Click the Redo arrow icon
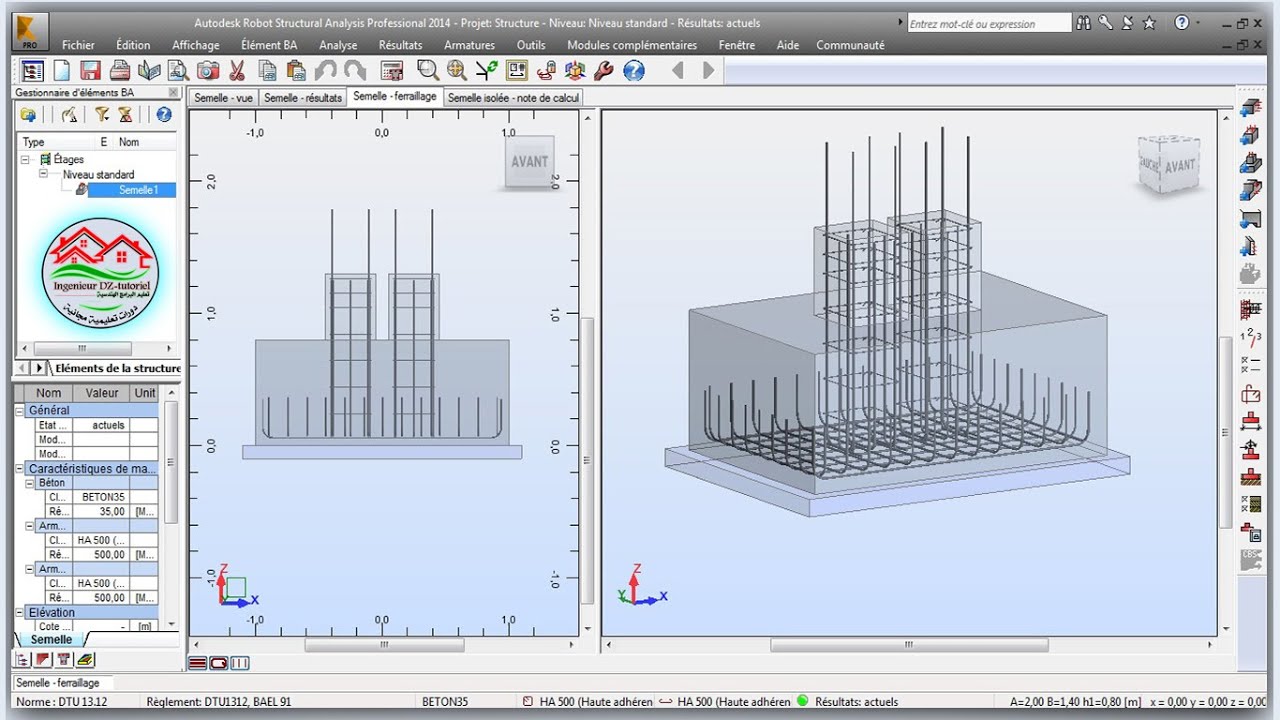 (x=355, y=70)
